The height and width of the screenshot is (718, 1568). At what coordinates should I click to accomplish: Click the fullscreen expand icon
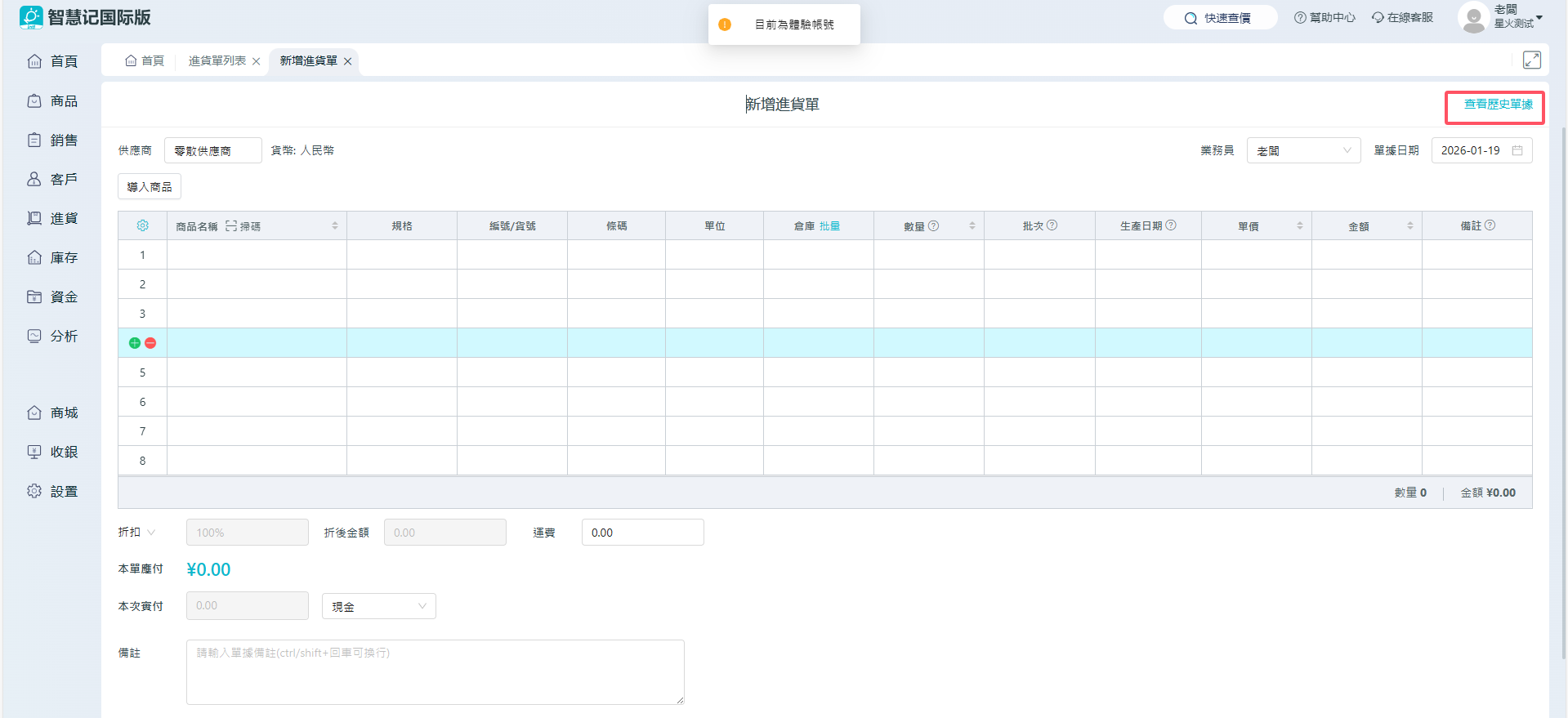(x=1532, y=60)
